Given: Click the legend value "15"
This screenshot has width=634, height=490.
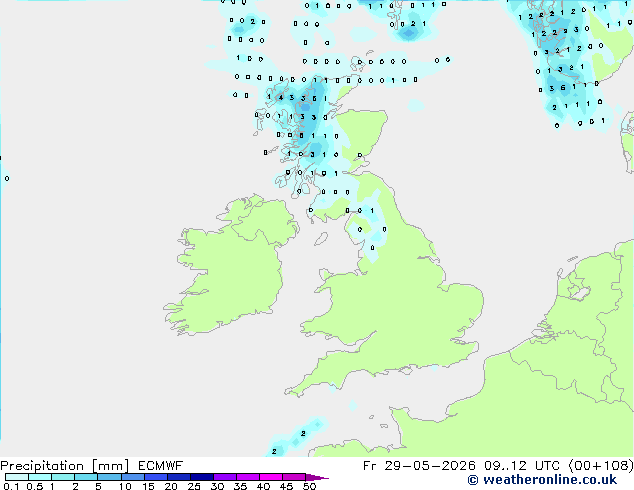Looking at the screenshot, I should tap(148, 486).
